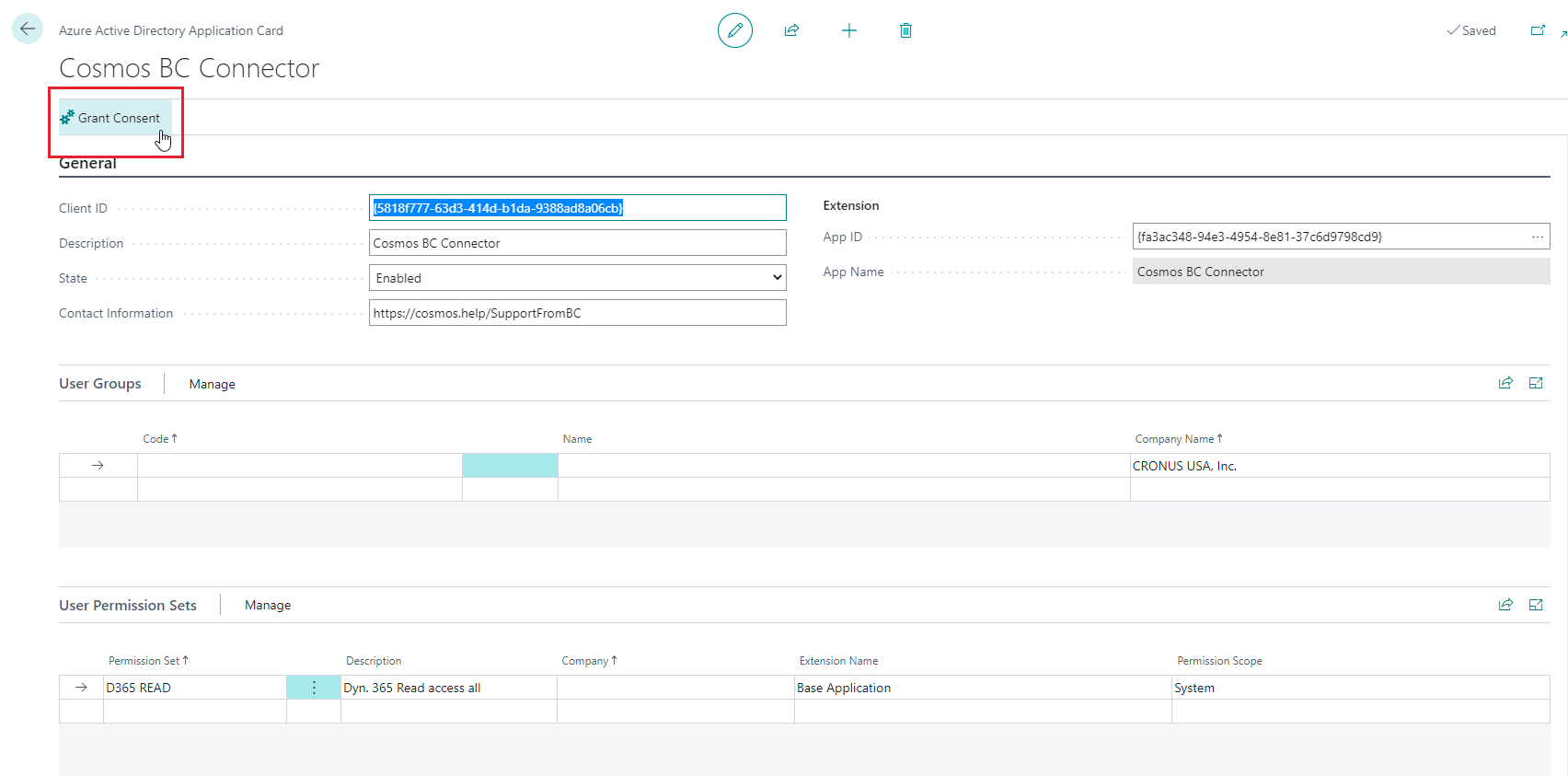Sort User Groups by Code column
This screenshot has width=1568, height=776.
pyautogui.click(x=159, y=439)
